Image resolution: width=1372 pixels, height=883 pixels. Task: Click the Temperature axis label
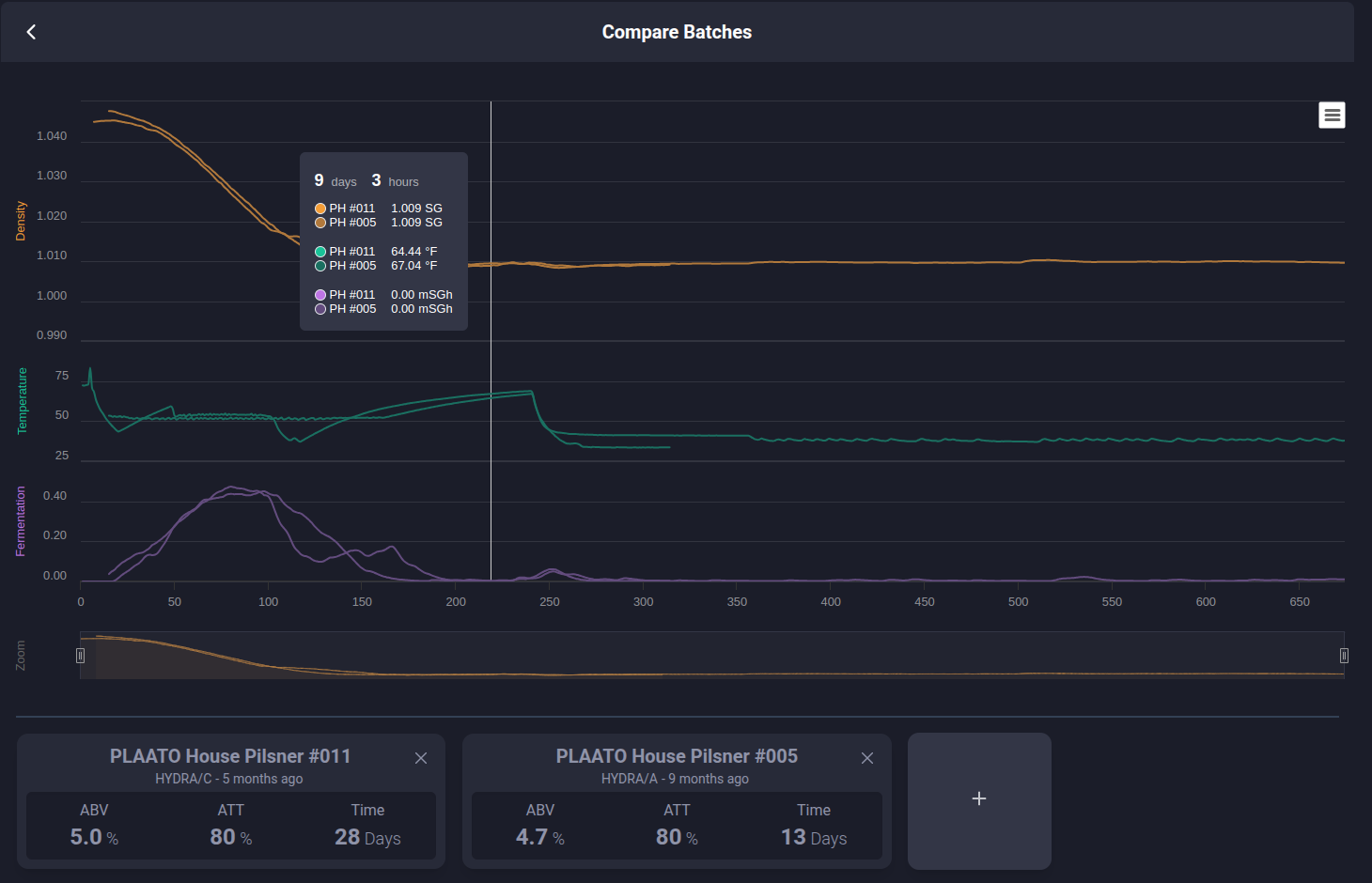click(23, 401)
